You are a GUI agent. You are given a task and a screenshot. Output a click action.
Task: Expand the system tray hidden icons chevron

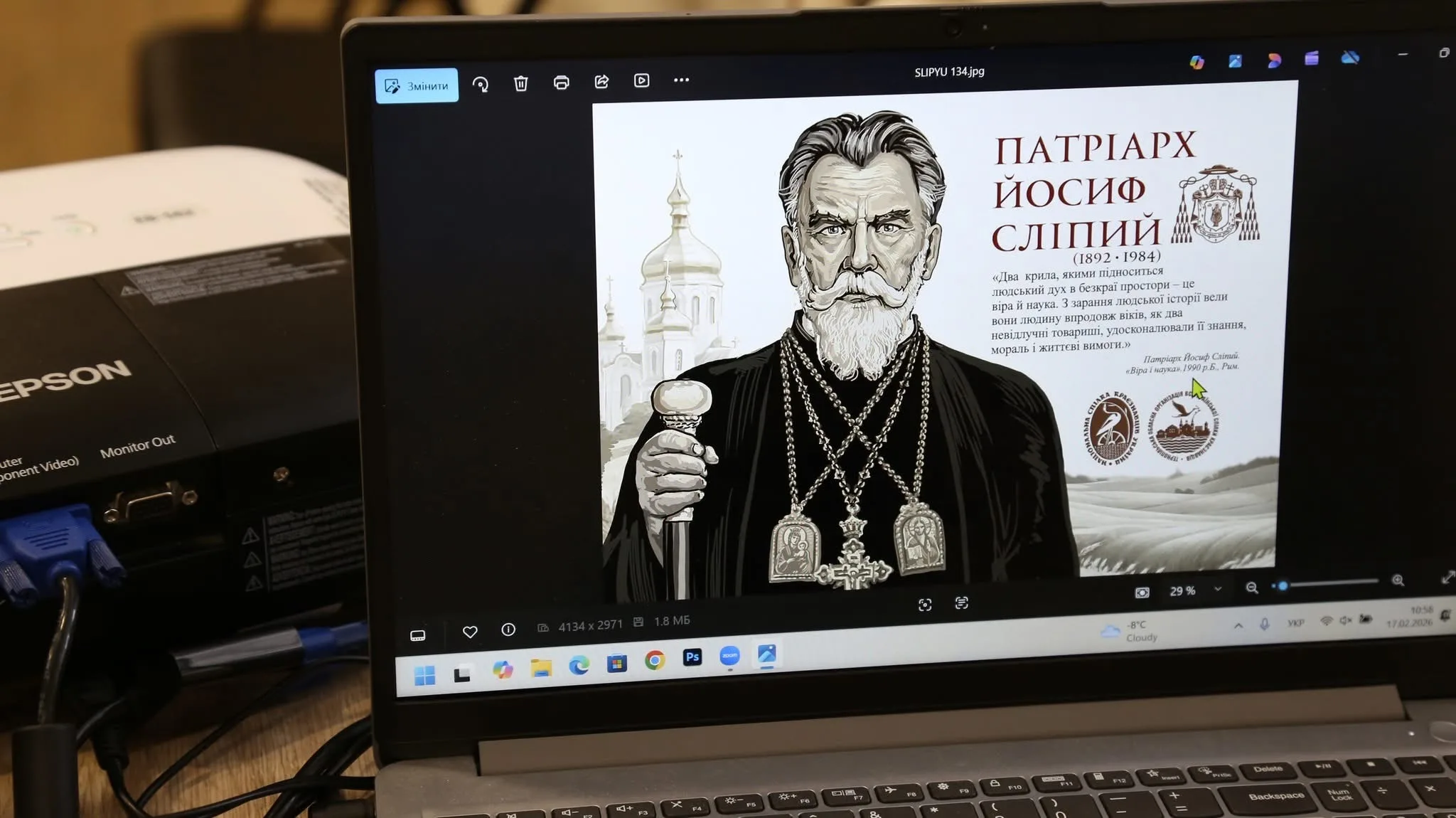tap(1238, 625)
